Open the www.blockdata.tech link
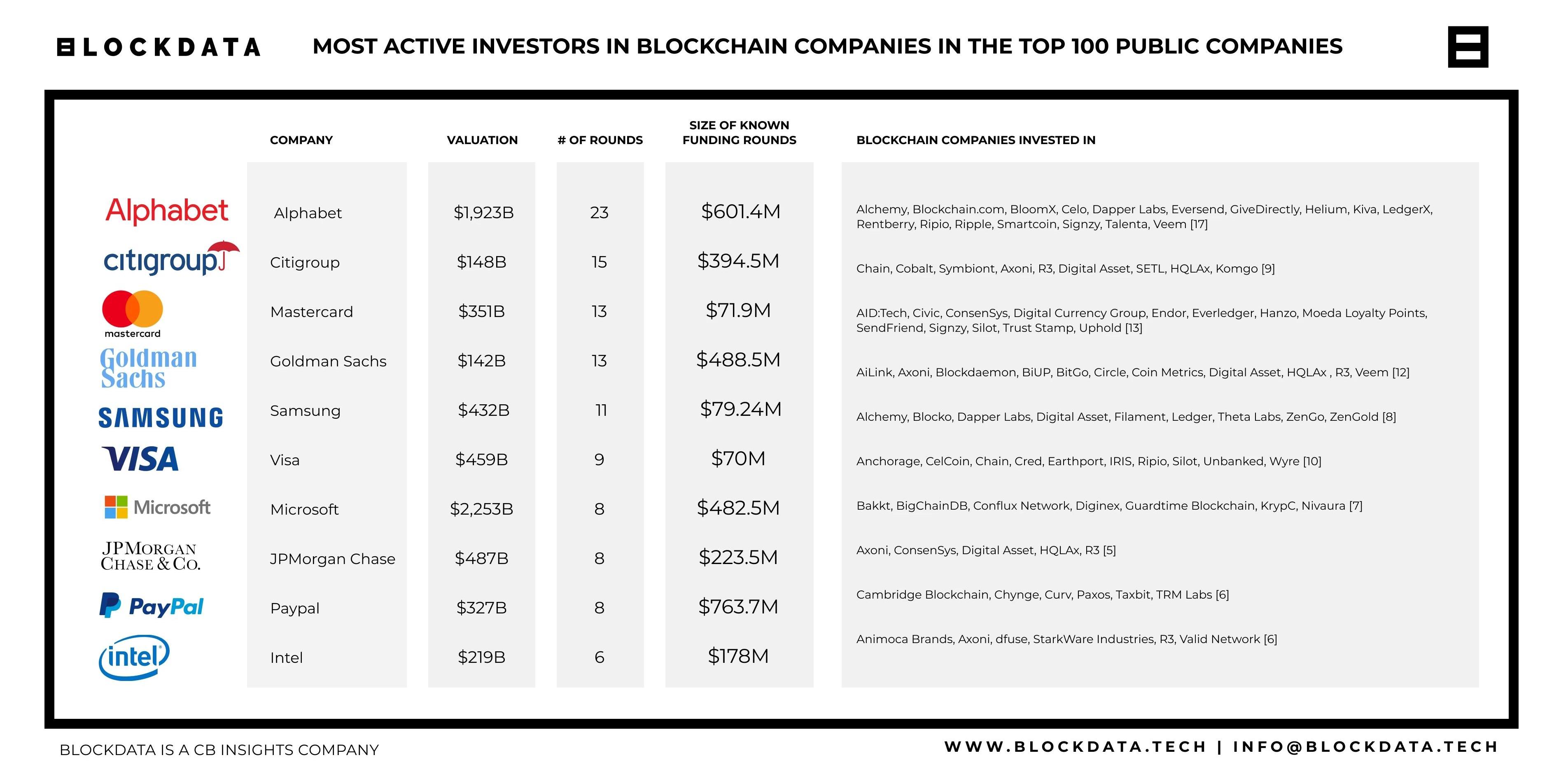The width and height of the screenshot is (1568, 774). 1075,746
